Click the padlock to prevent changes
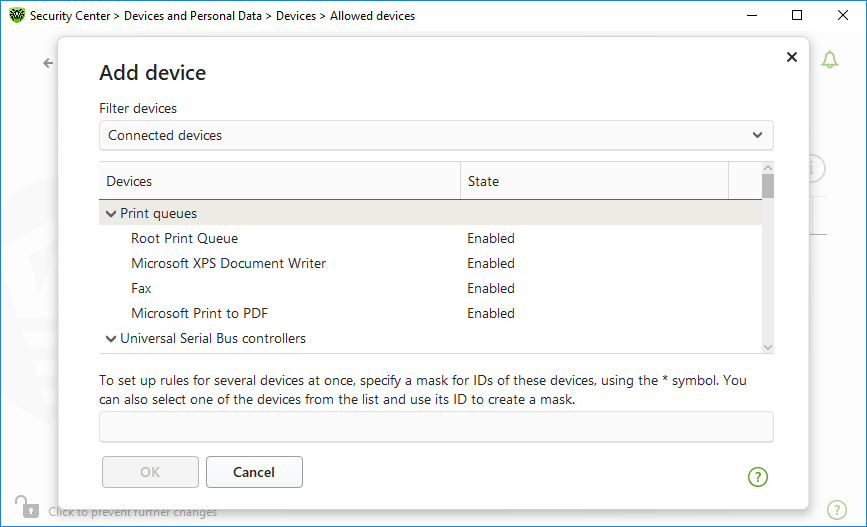This screenshot has width=867, height=527. 27,507
